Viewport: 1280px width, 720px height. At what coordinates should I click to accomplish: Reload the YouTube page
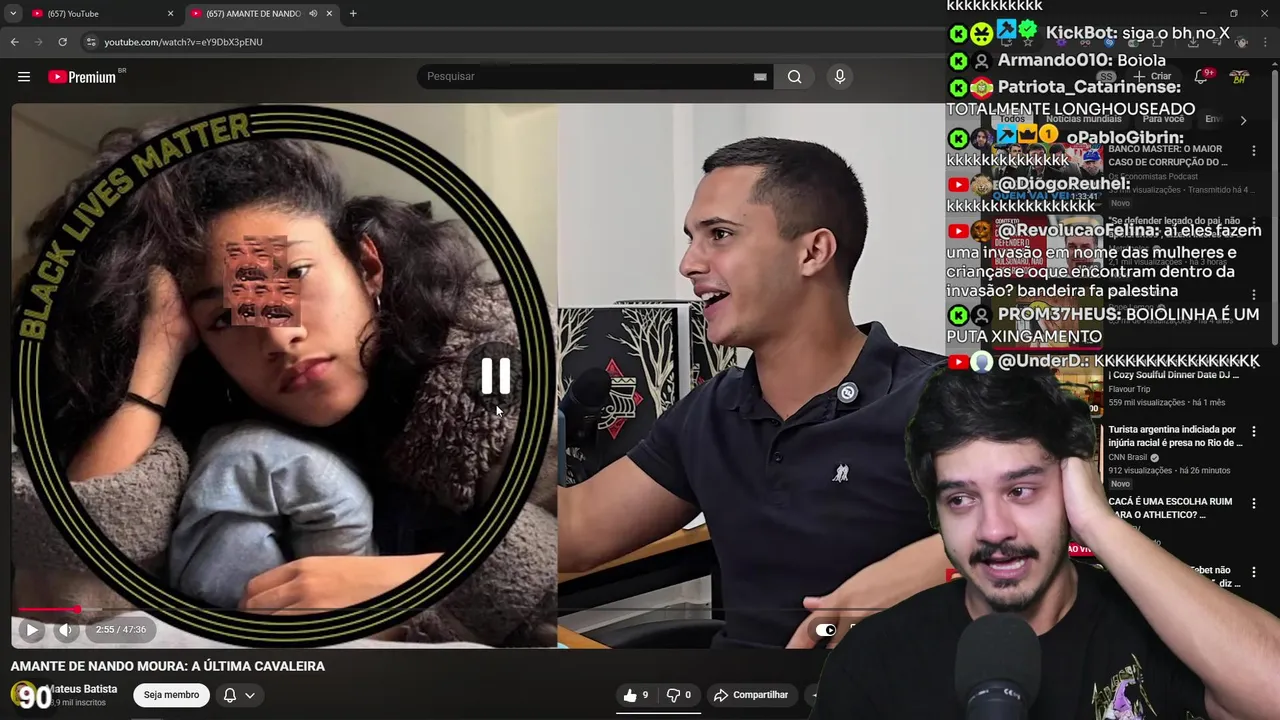coord(62,42)
